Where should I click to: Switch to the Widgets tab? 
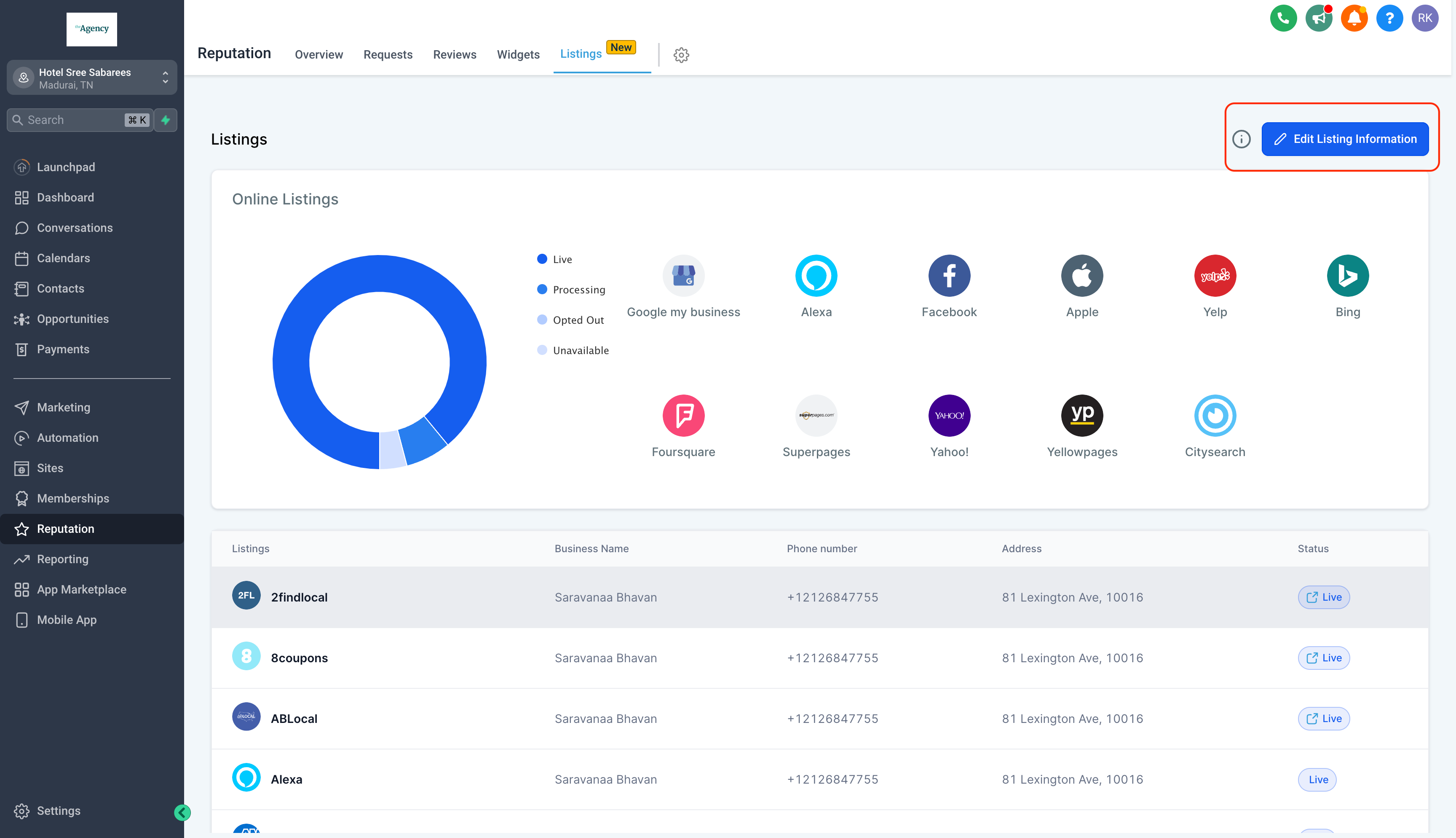point(518,55)
